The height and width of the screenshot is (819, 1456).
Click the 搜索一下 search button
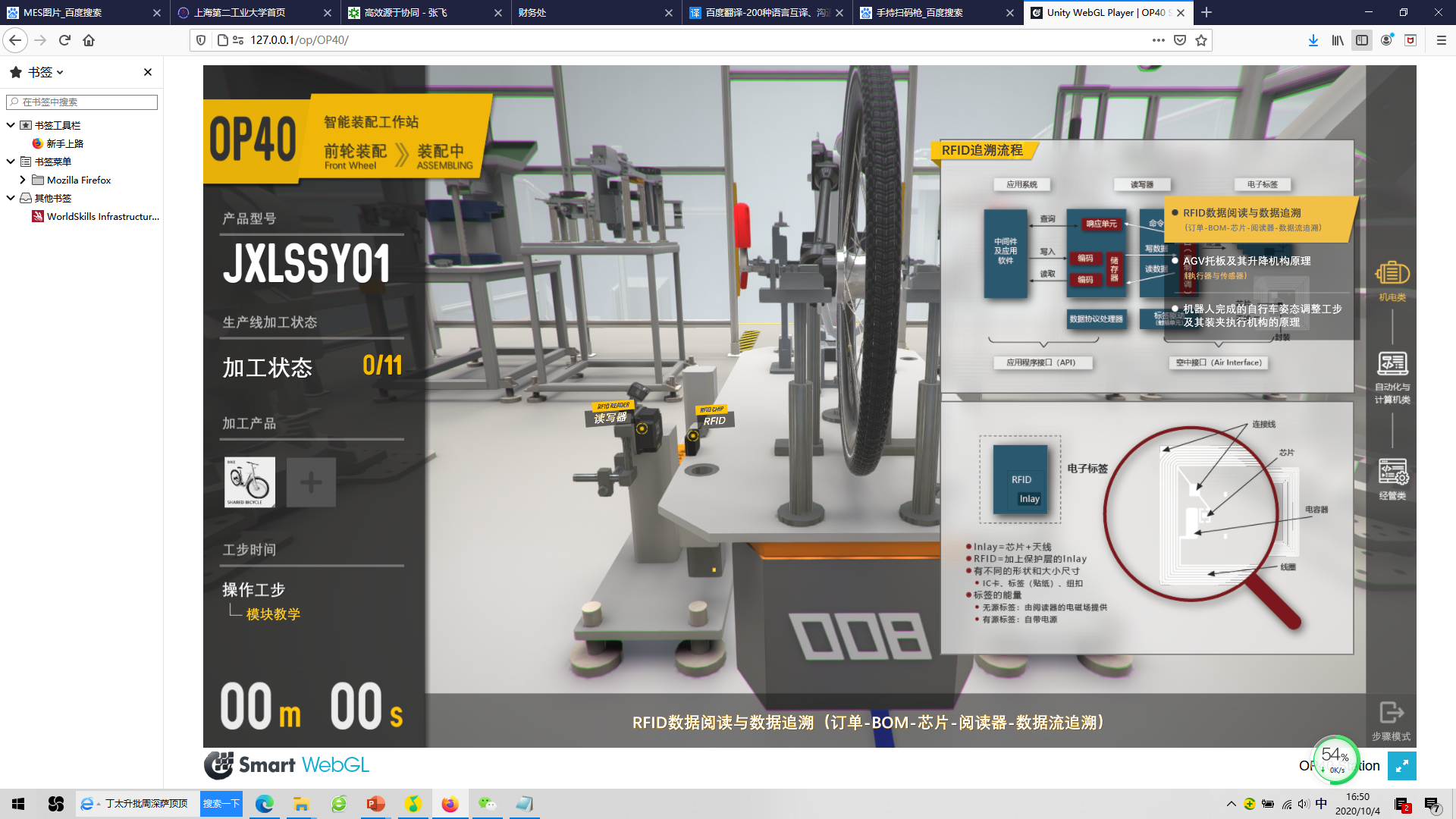pyautogui.click(x=221, y=804)
